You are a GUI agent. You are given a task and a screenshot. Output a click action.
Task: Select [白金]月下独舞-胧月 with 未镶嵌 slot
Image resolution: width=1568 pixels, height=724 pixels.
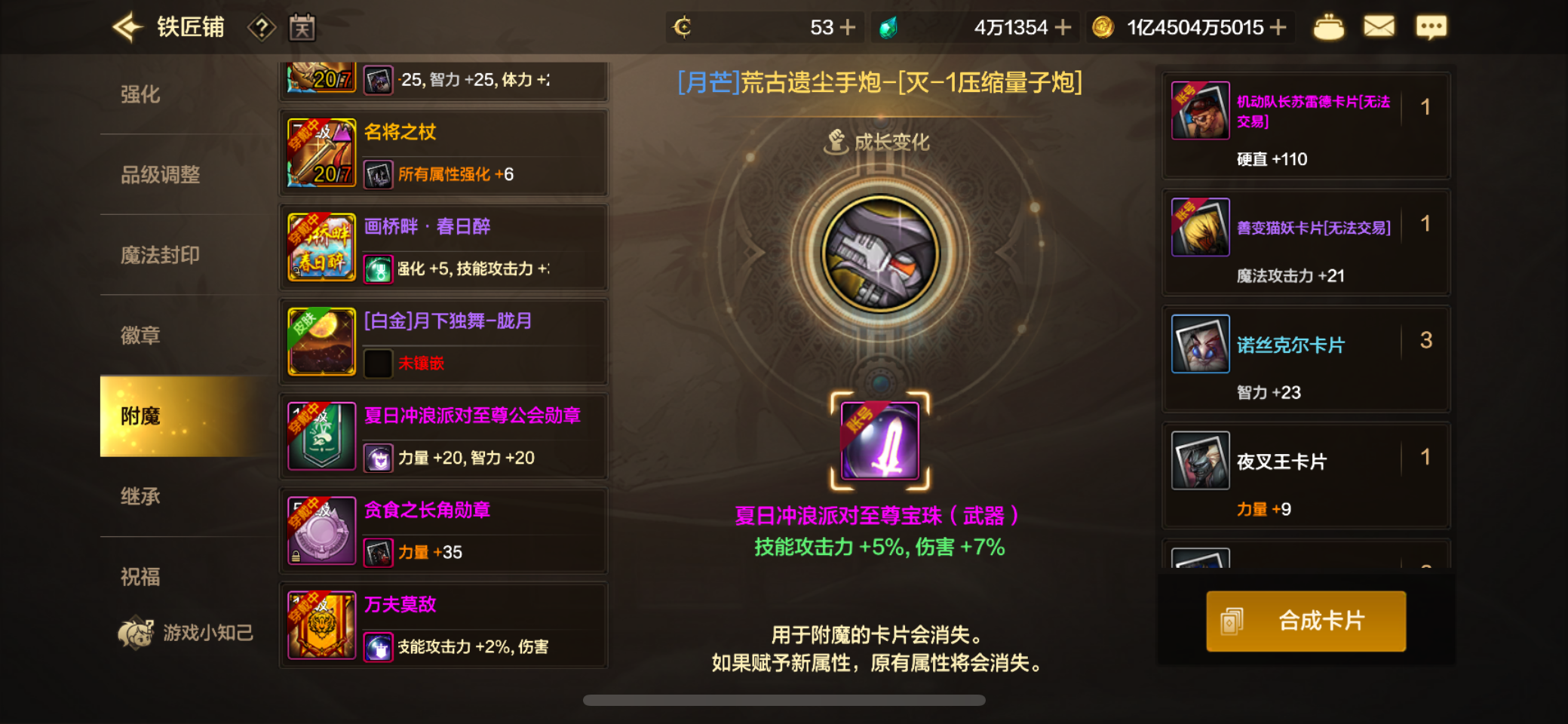(x=443, y=342)
